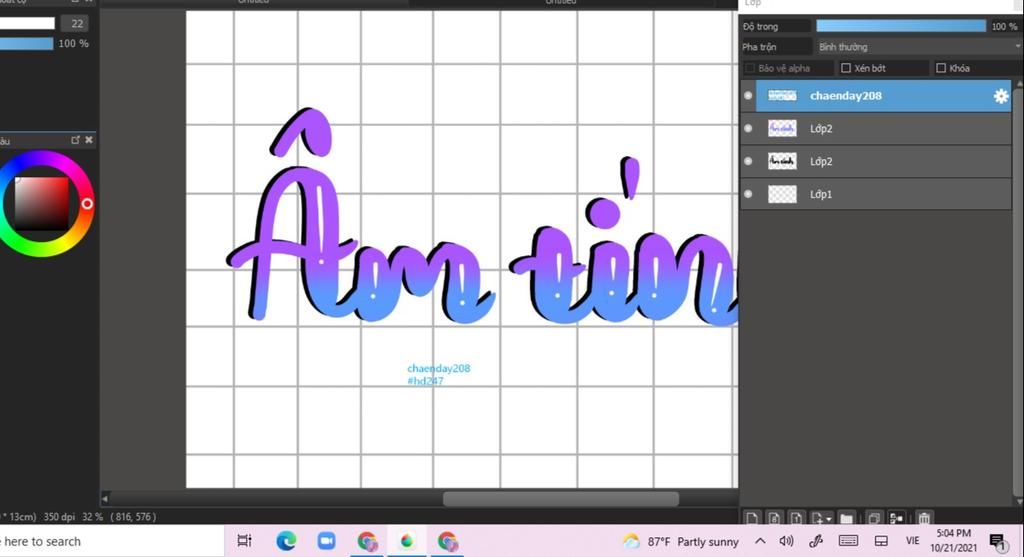The width and height of the screenshot is (1024, 557).
Task: Open the virtual touchpad icon
Action: click(x=881, y=541)
